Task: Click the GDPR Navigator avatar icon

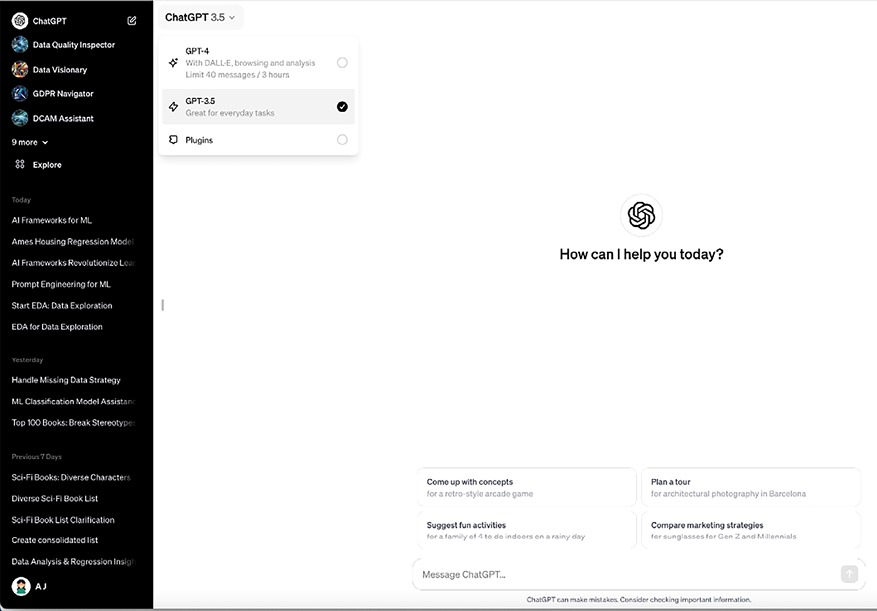Action: pyautogui.click(x=20, y=93)
